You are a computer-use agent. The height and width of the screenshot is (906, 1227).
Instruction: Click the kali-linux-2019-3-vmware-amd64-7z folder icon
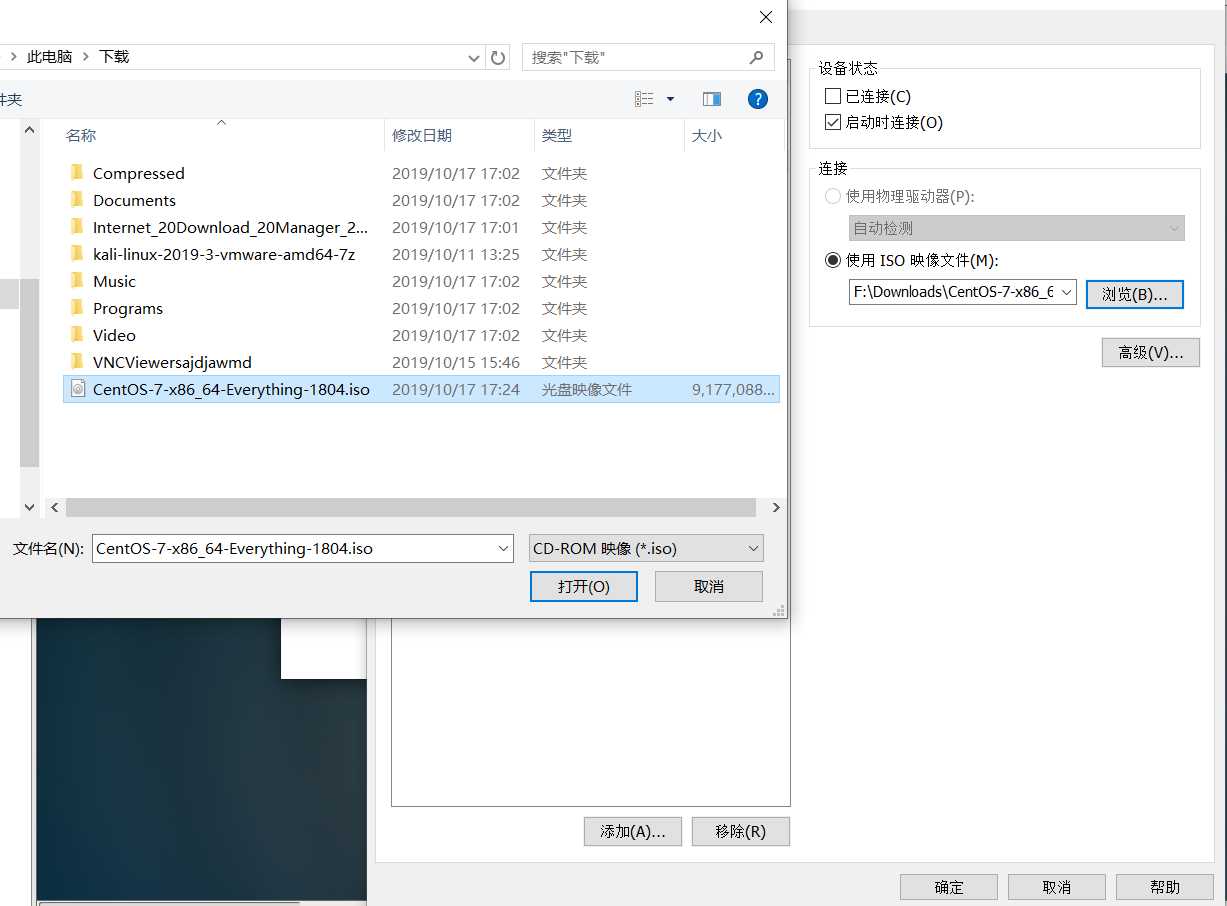[x=77, y=254]
